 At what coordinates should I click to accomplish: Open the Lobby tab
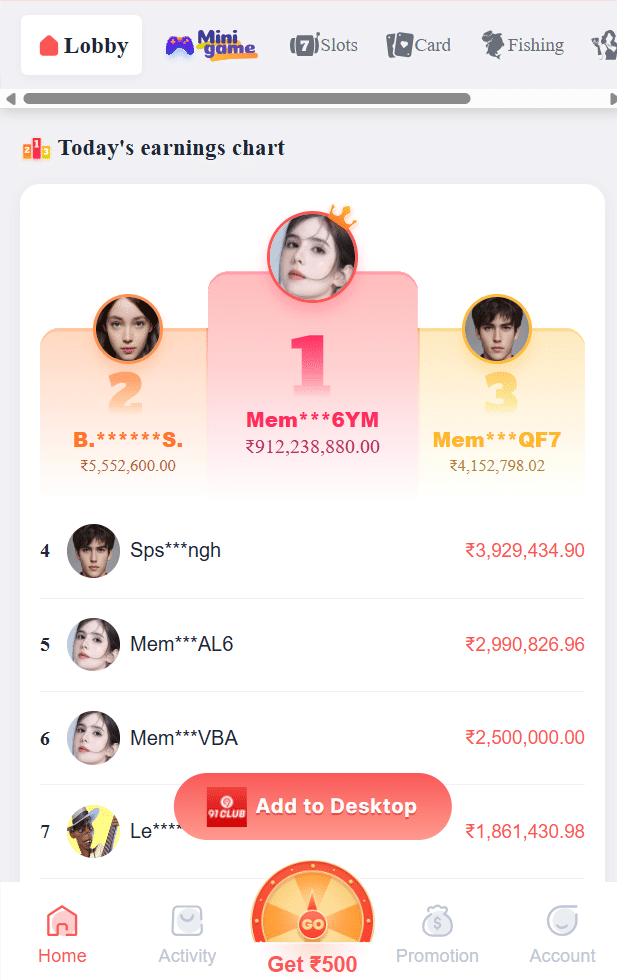pos(82,45)
